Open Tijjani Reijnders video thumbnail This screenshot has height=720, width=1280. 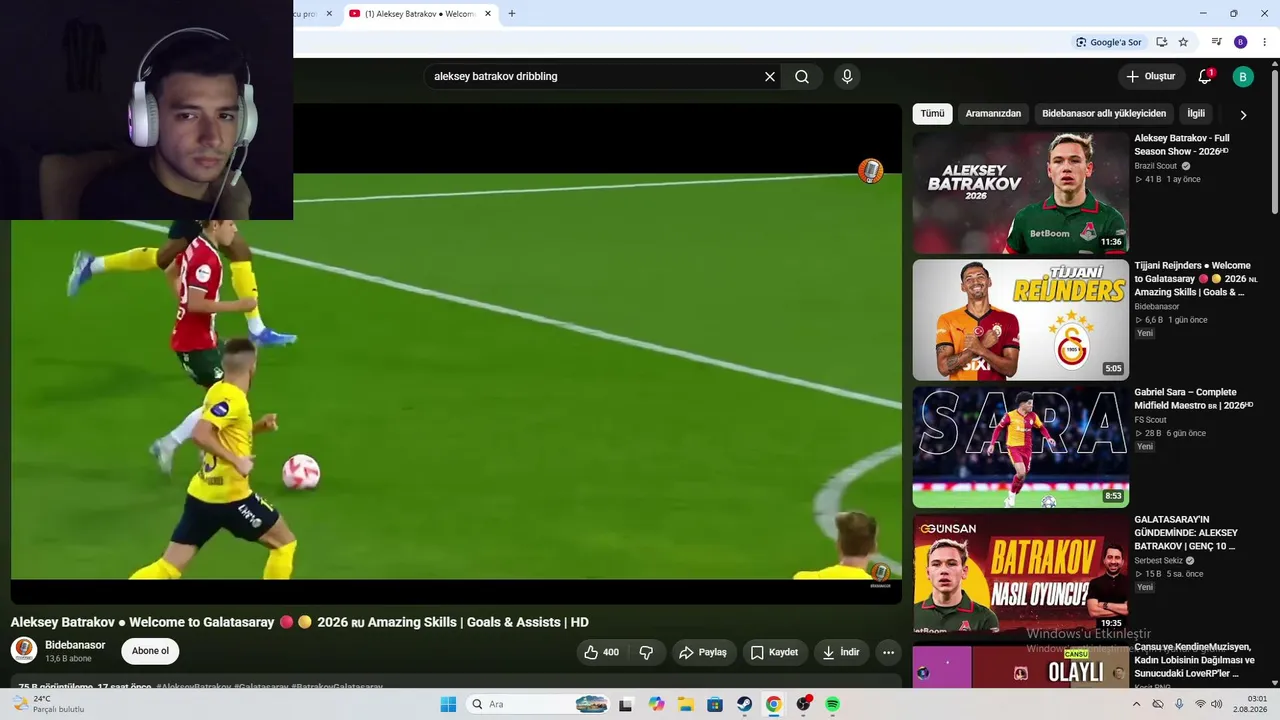[x=1020, y=320]
